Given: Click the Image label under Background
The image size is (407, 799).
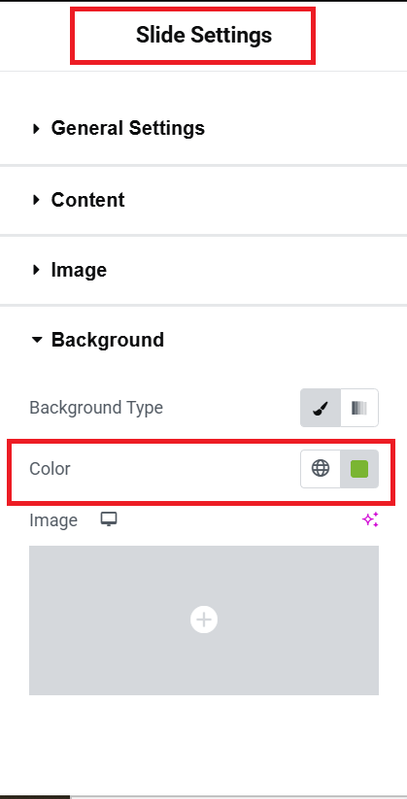Looking at the screenshot, I should (x=53, y=520).
